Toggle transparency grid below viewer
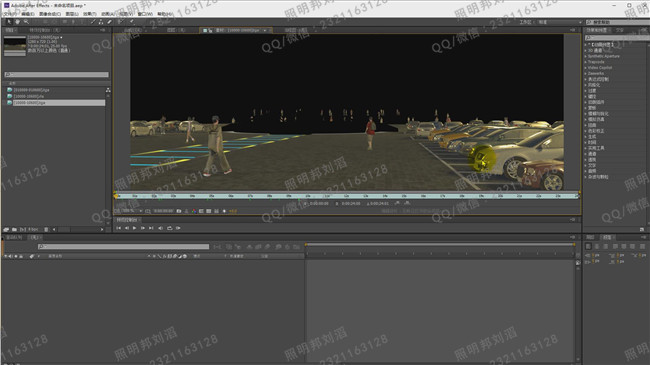This screenshot has height=365, width=650. (209, 211)
